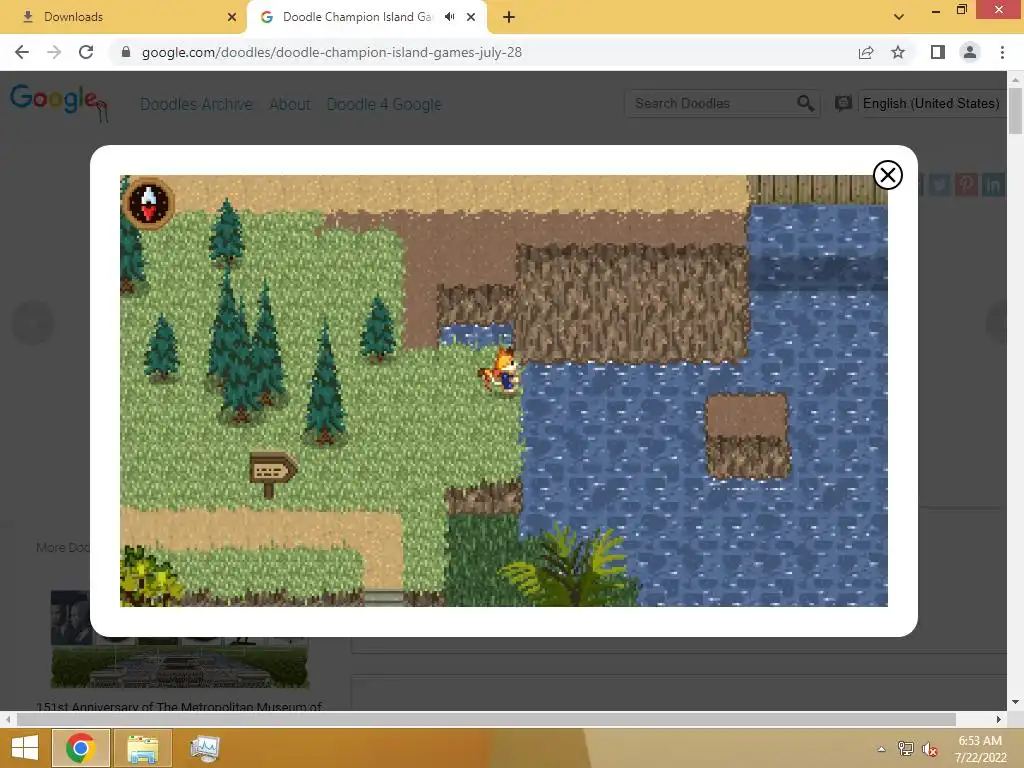Click the network tray icon
This screenshot has width=1024, height=768.
[906, 749]
